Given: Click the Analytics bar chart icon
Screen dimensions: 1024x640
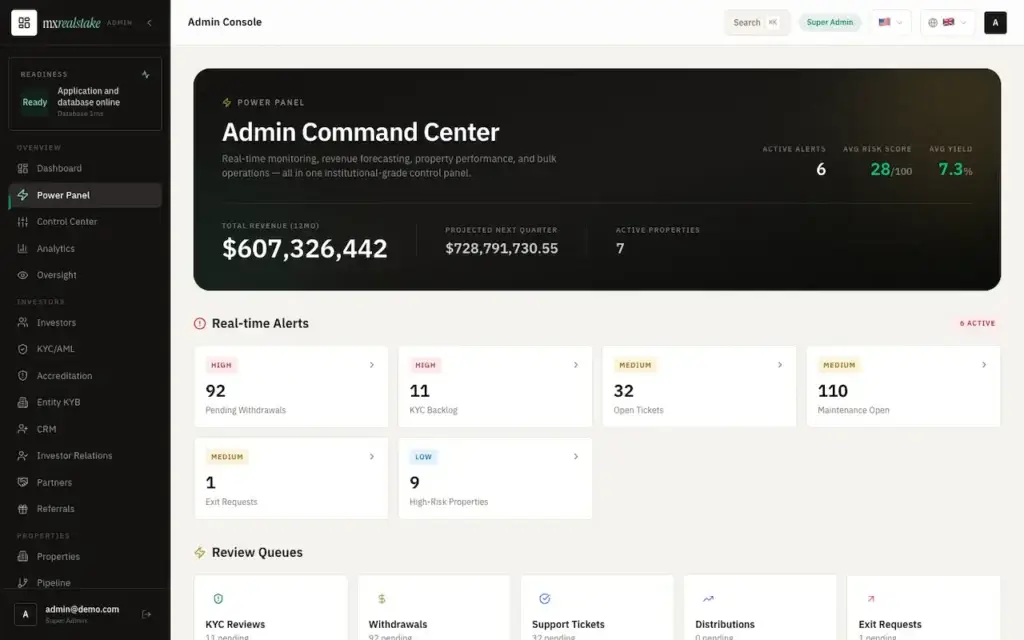Looking at the screenshot, I should click(23, 249).
